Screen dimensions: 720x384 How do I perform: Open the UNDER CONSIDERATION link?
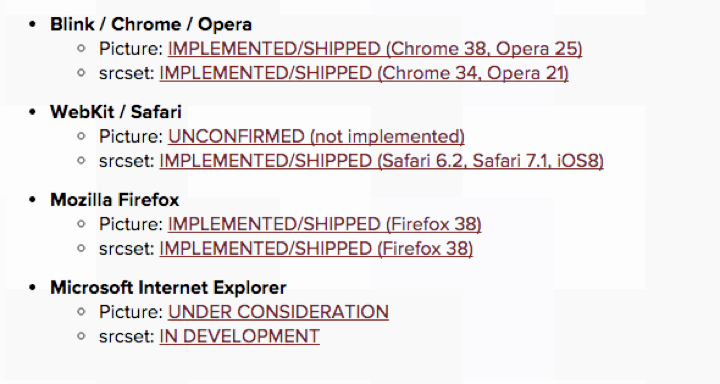tap(278, 312)
